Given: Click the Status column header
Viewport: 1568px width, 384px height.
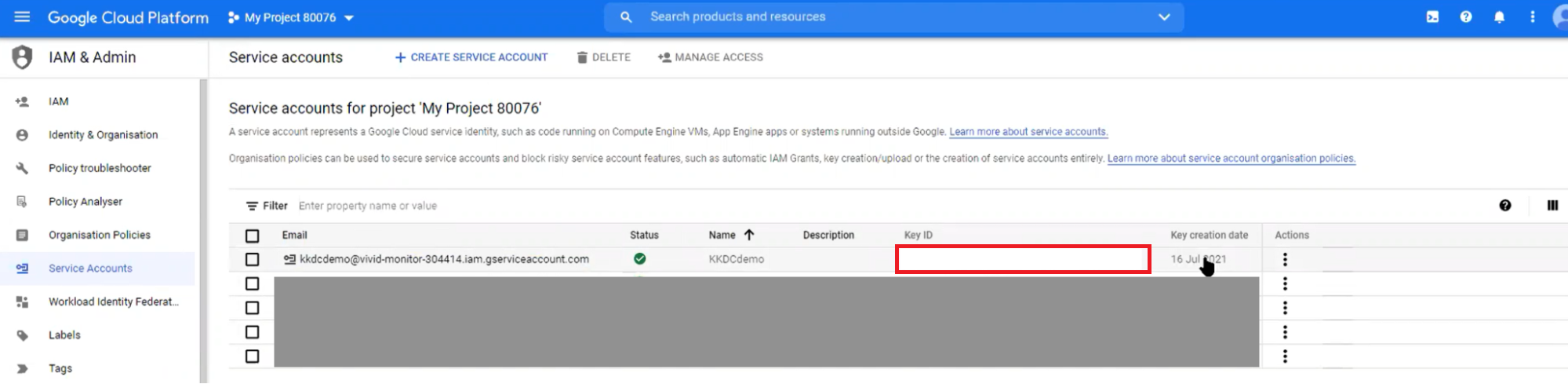Looking at the screenshot, I should pyautogui.click(x=644, y=235).
